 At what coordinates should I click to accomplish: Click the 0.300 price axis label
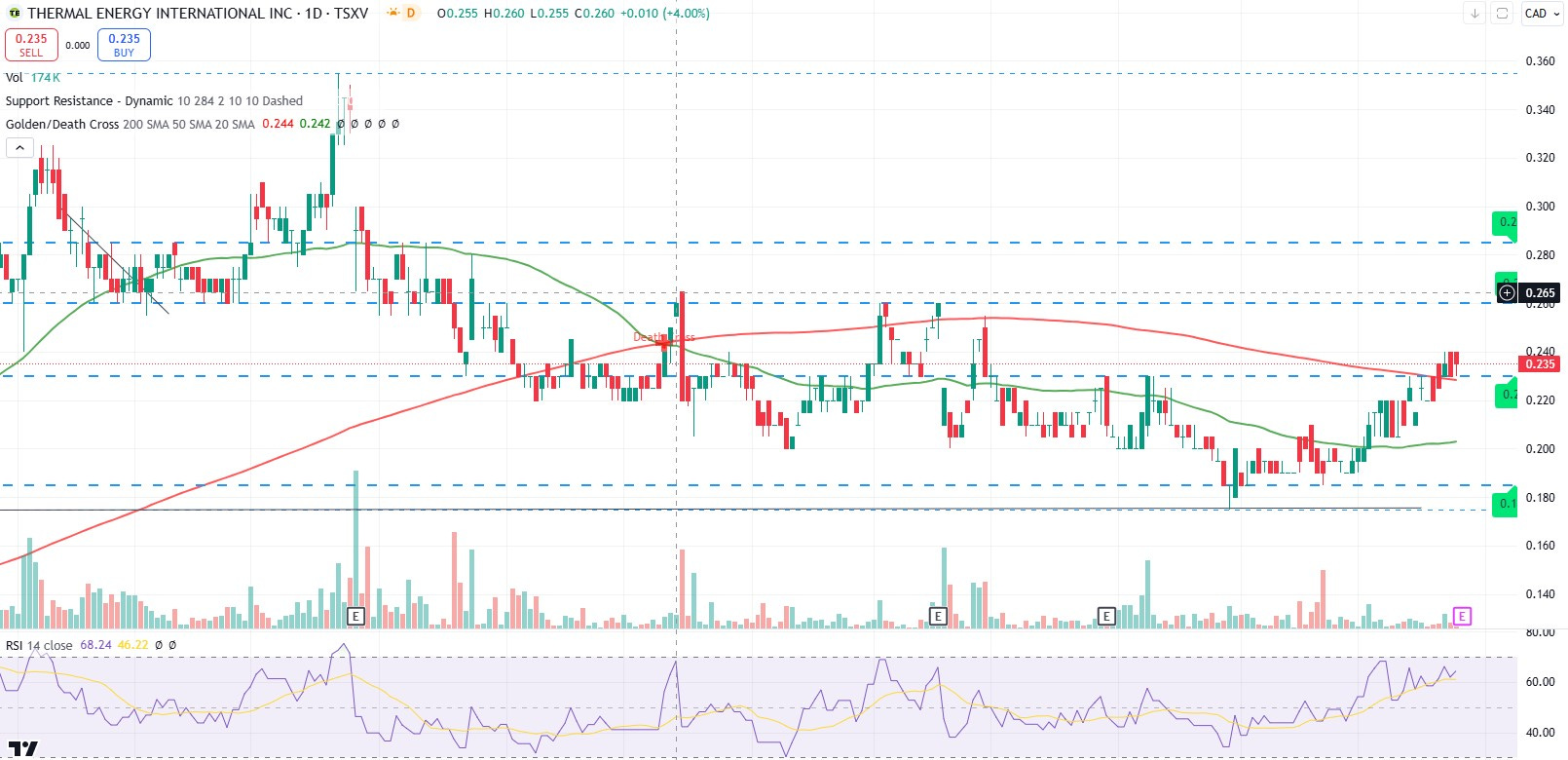pyautogui.click(x=1540, y=207)
